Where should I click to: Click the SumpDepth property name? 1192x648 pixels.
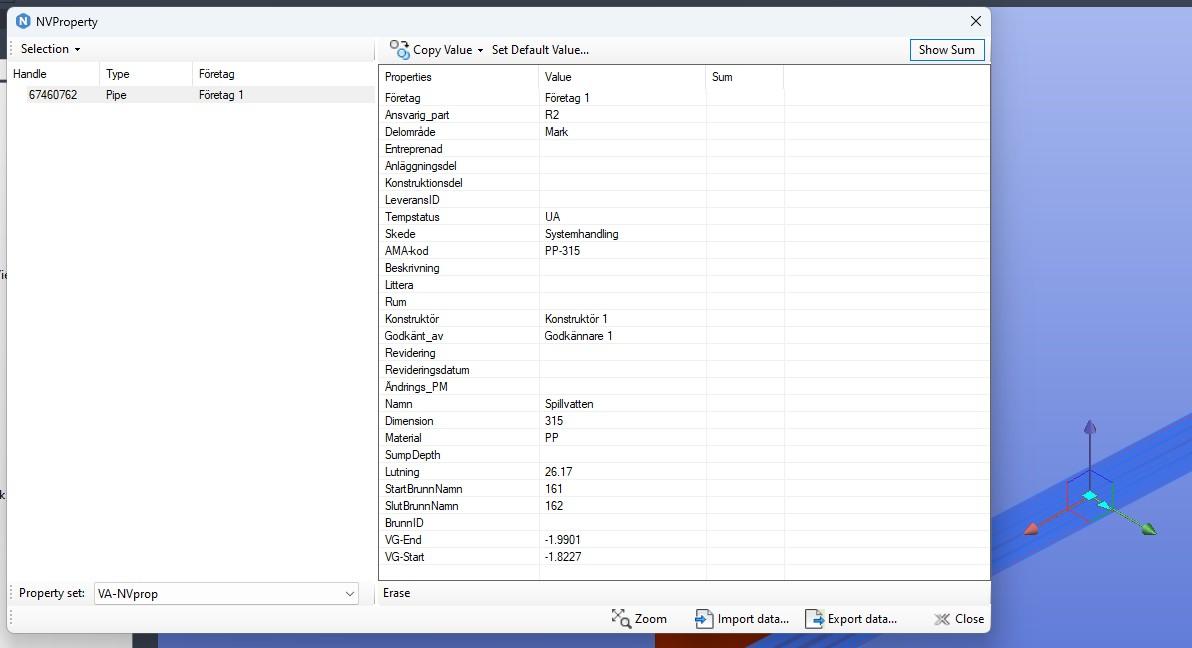[413, 455]
